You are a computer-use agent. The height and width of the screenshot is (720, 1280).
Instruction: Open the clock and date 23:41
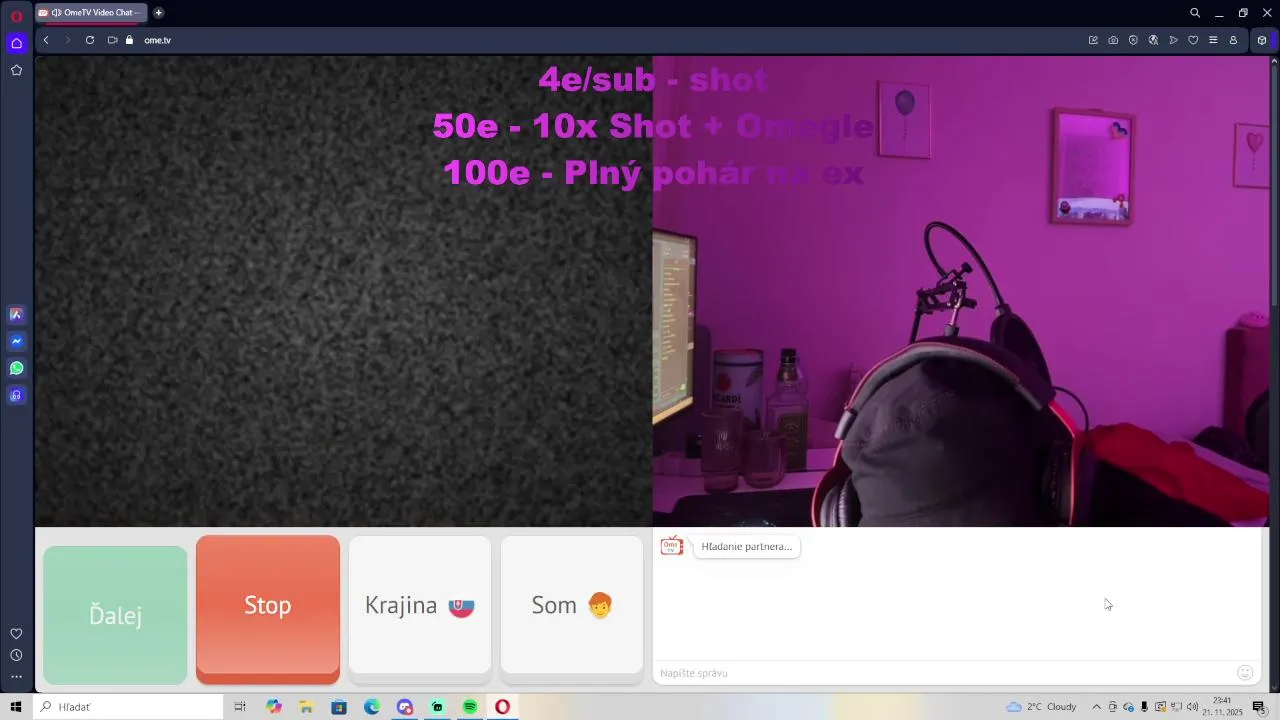click(x=1221, y=707)
